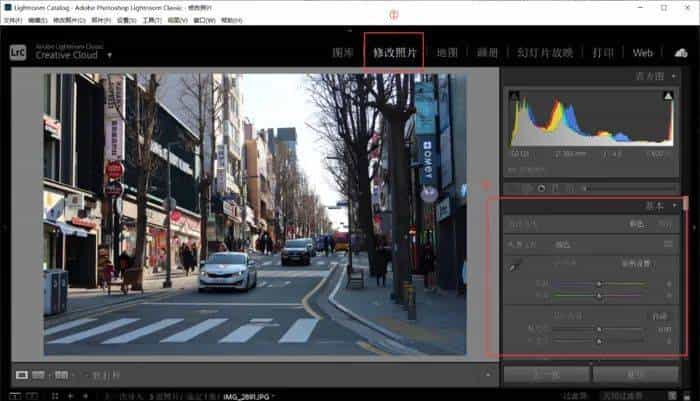Click the 上一张 previous settings button
This screenshot has height=401, width=700.
[x=545, y=373]
